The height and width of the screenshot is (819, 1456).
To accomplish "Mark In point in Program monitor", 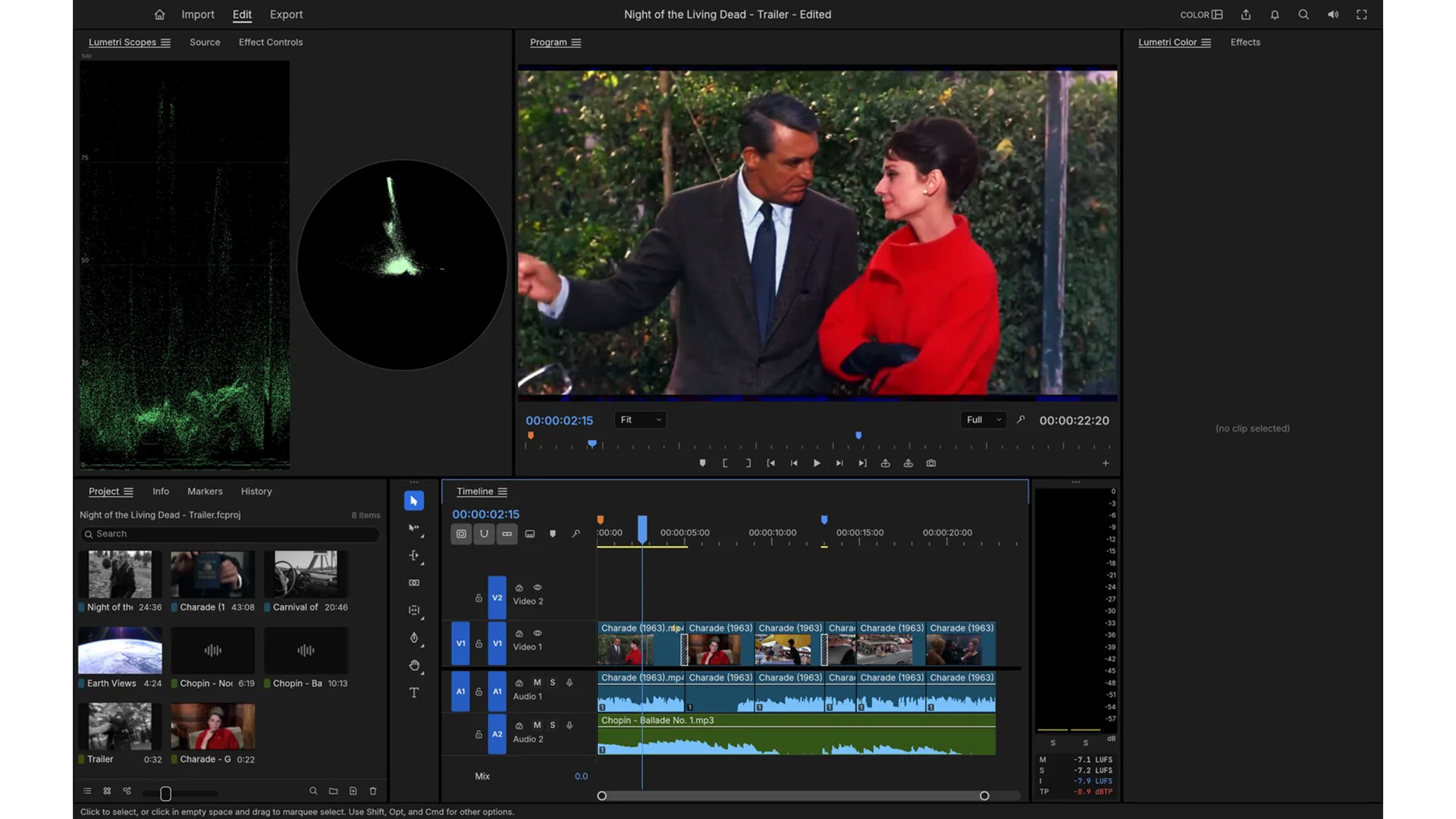I will tap(725, 463).
